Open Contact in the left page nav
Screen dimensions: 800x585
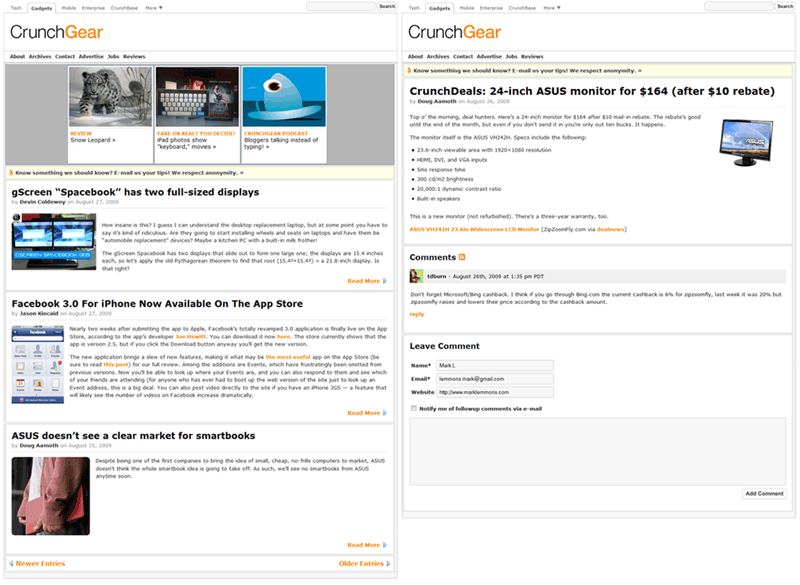[65, 57]
